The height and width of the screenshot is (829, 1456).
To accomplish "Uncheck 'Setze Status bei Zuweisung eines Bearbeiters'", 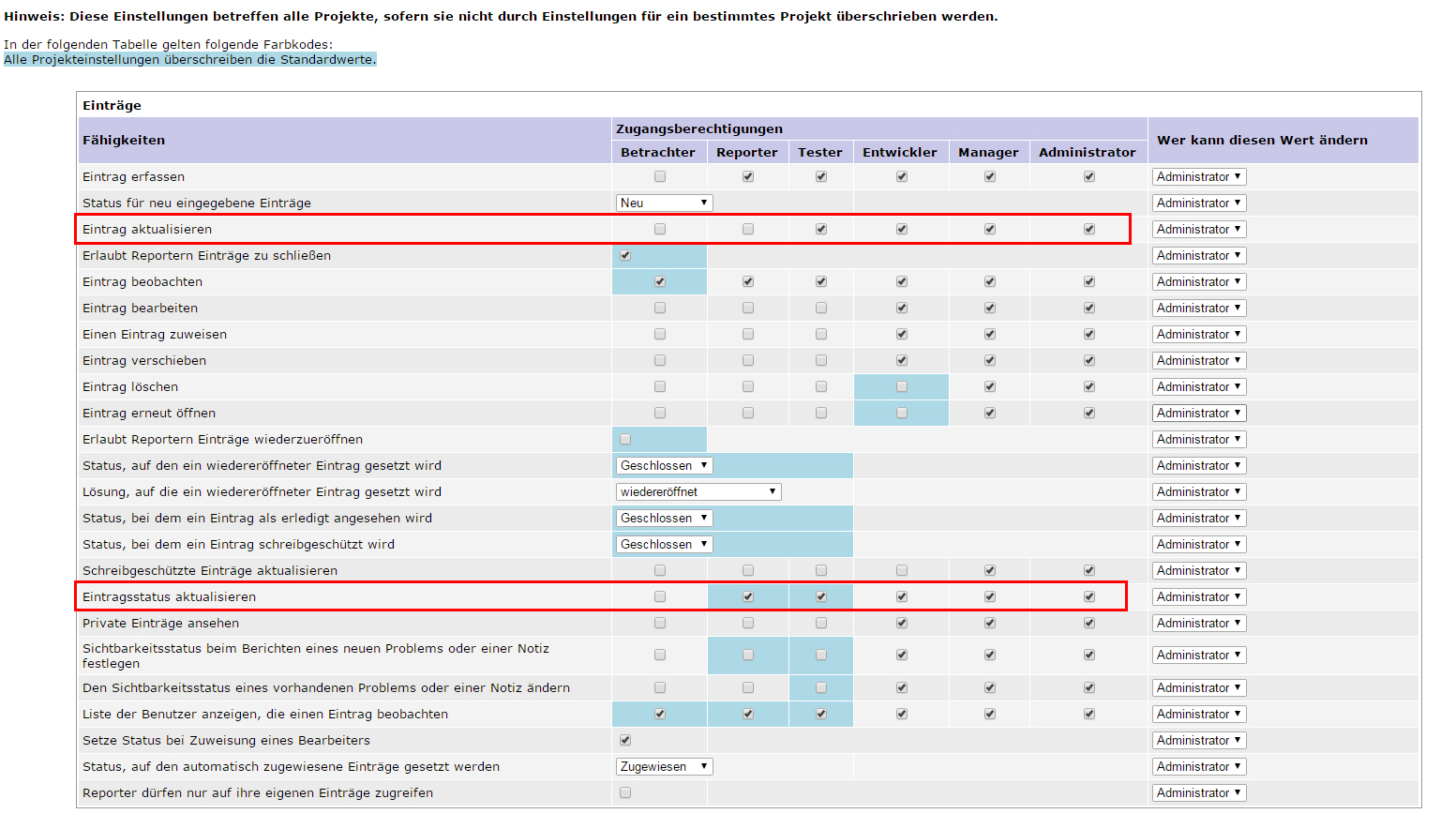I will (x=625, y=740).
